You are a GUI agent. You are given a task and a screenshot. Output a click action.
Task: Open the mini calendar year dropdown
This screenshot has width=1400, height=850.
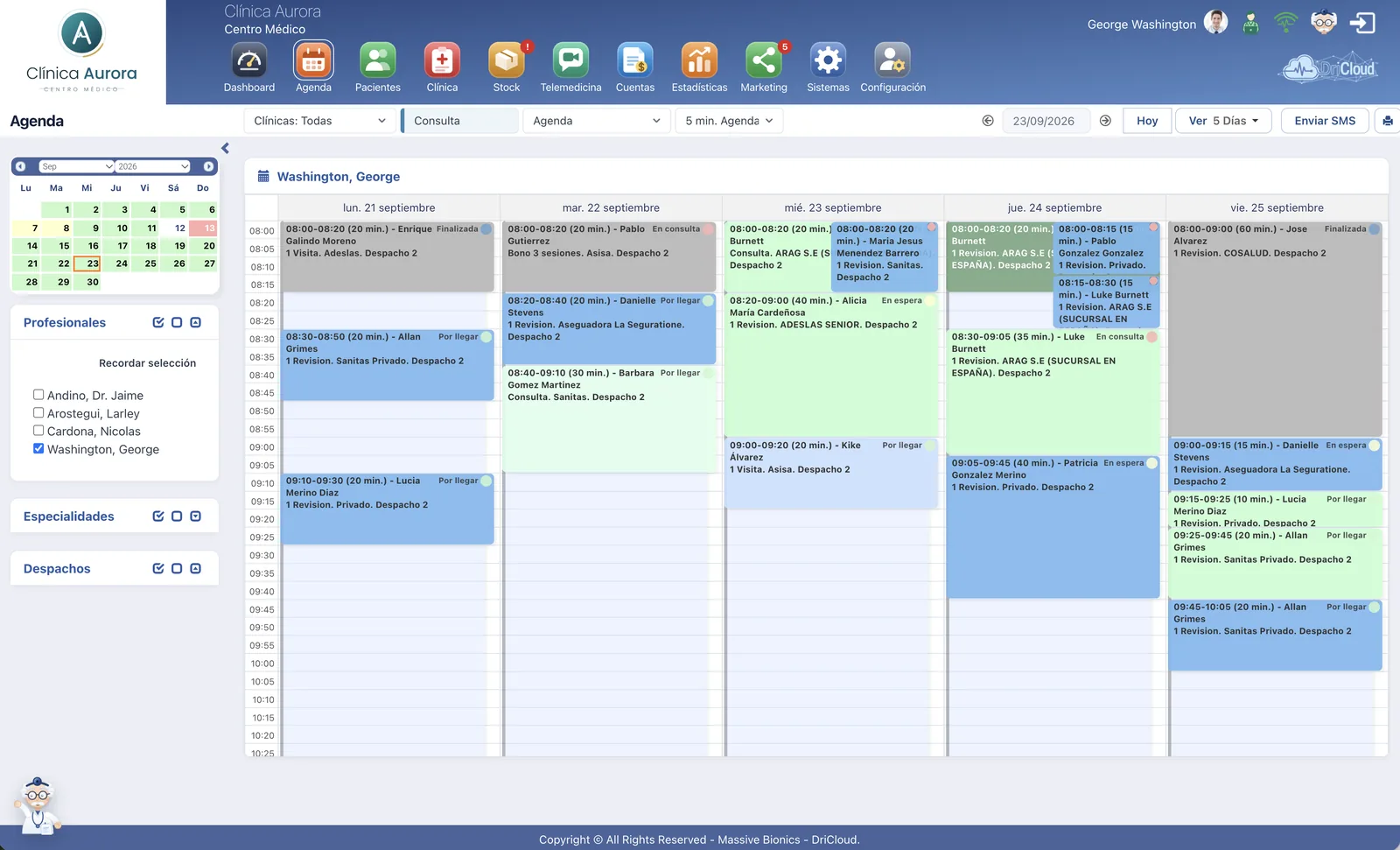click(x=153, y=166)
